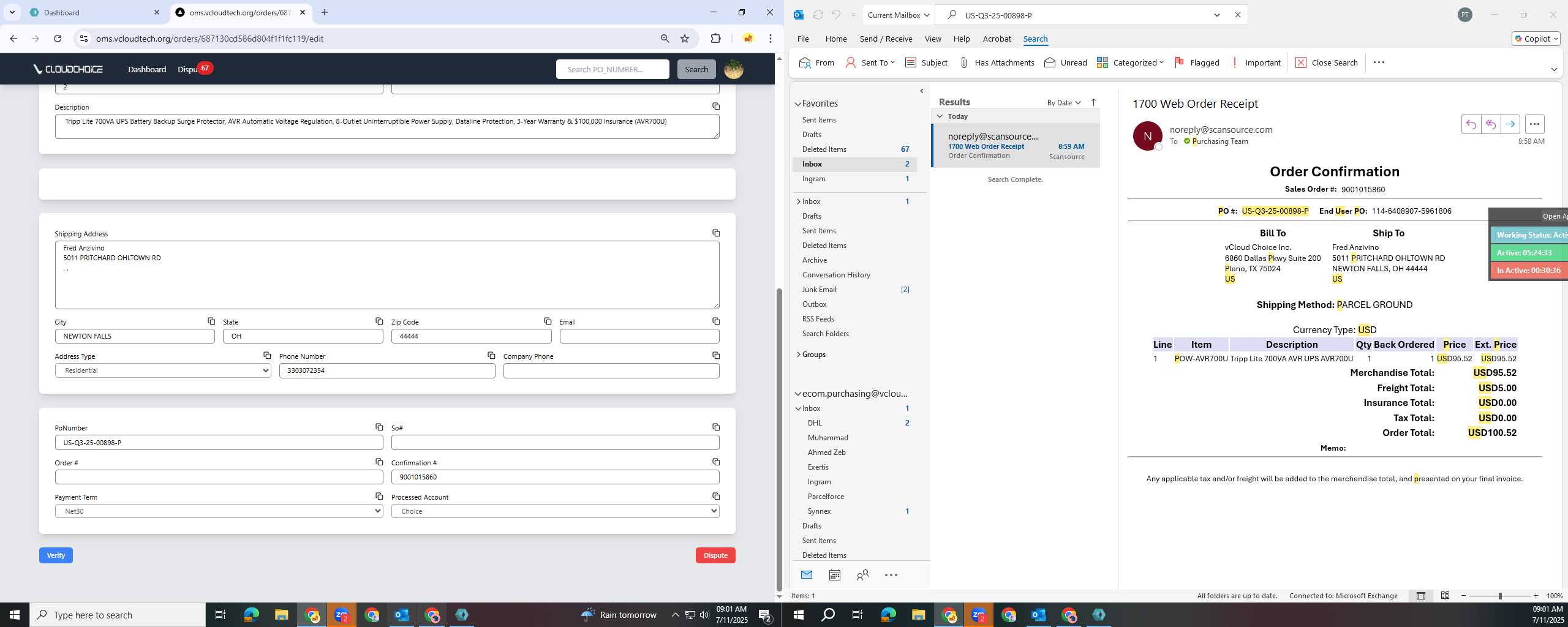1568x627 pixels.
Task: Click Reply arrow in Outlook email
Action: [1471, 124]
